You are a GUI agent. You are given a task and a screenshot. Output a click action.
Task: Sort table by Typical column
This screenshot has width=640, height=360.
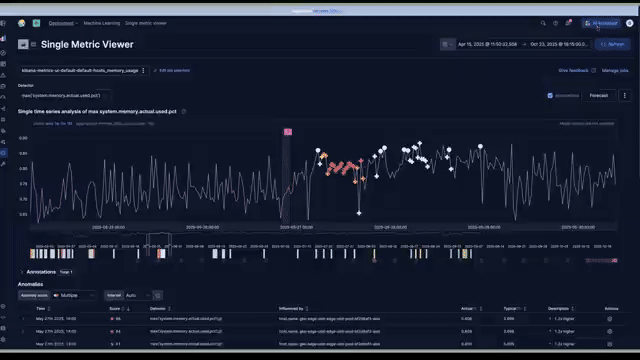click(x=515, y=309)
